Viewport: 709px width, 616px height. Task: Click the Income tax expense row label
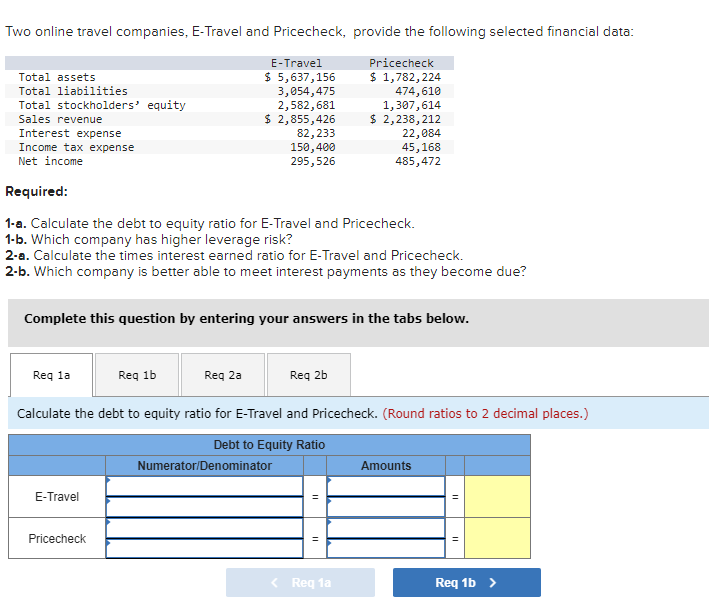click(x=76, y=147)
